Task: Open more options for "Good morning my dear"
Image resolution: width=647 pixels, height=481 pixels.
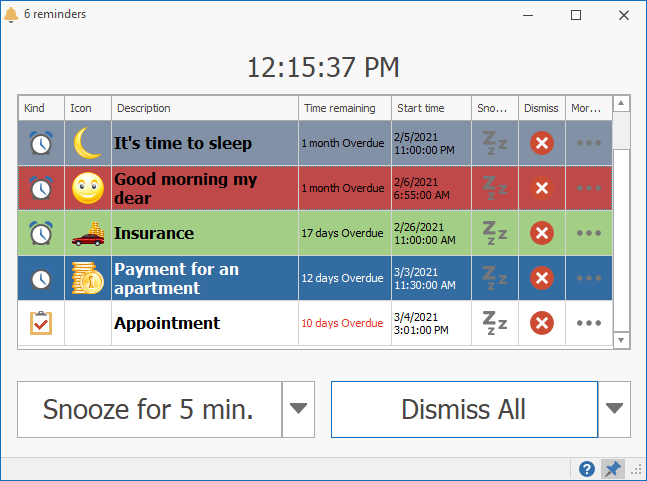Action: click(x=589, y=188)
